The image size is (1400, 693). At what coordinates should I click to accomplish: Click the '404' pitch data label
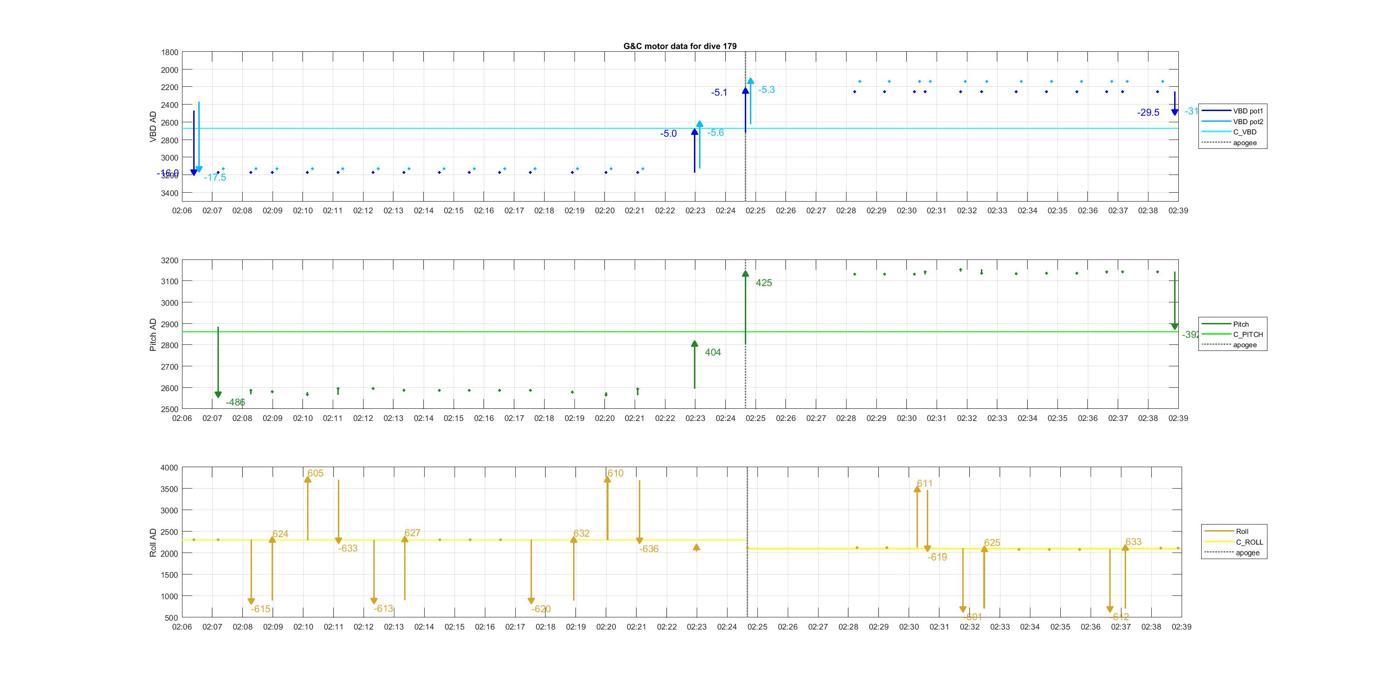[x=713, y=353]
